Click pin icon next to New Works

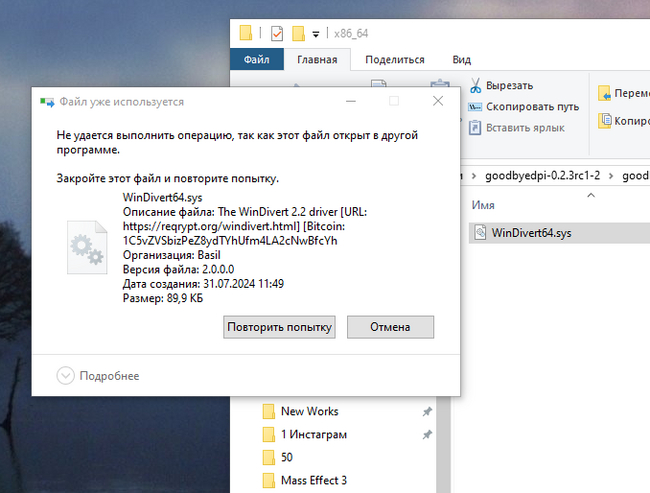427,411
